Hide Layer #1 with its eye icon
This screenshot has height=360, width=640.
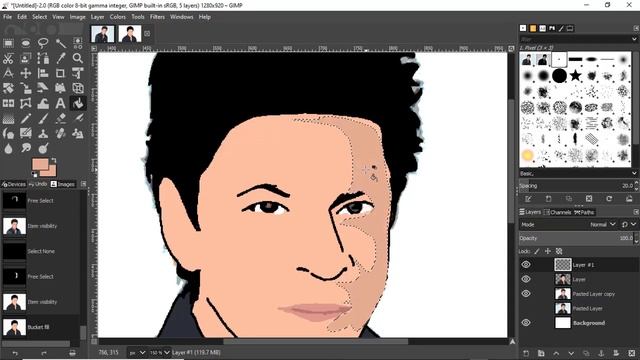pyautogui.click(x=526, y=265)
